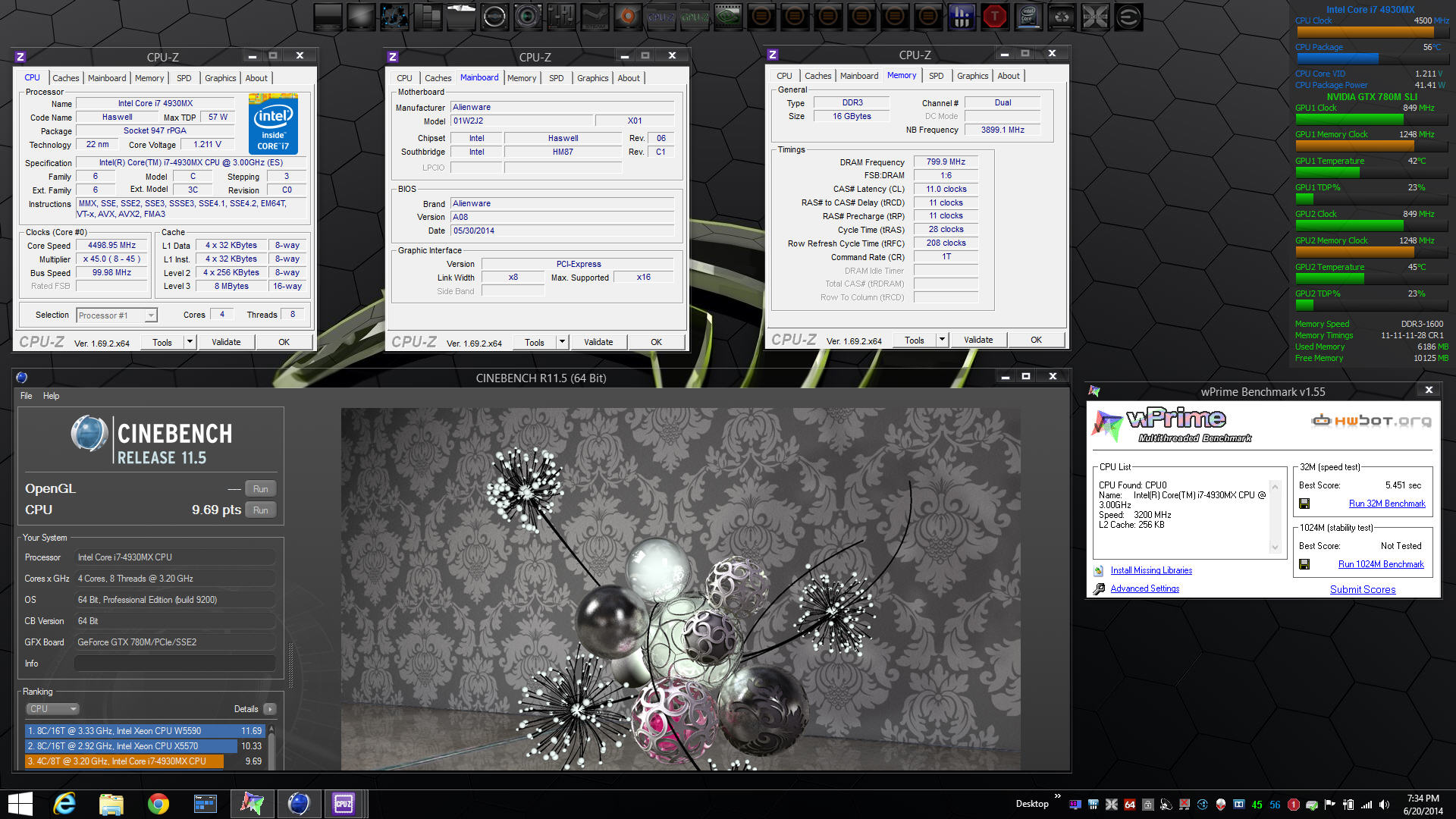This screenshot has width=1456, height=819.
Task: Click the Submit Scores link in wPrime
Action: coord(1363,589)
